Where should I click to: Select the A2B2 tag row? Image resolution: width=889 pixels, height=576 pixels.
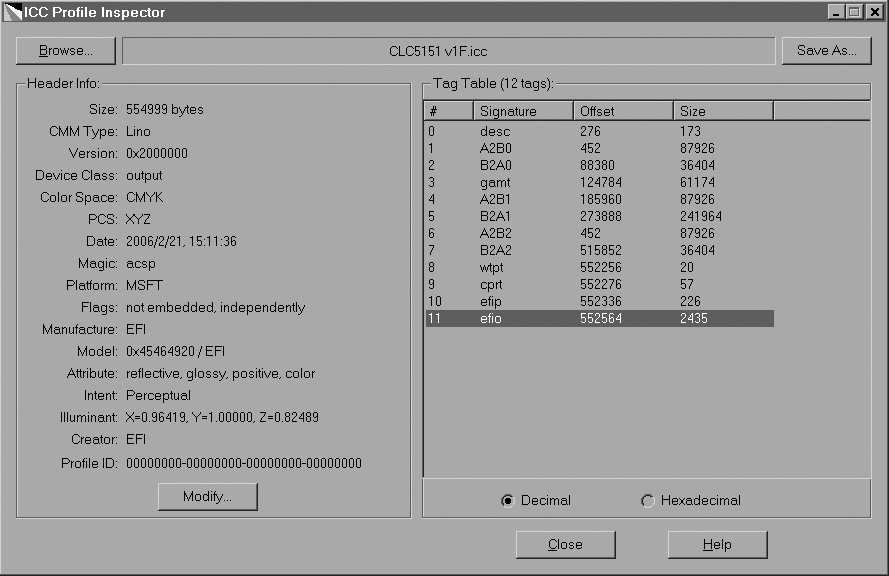(599, 234)
